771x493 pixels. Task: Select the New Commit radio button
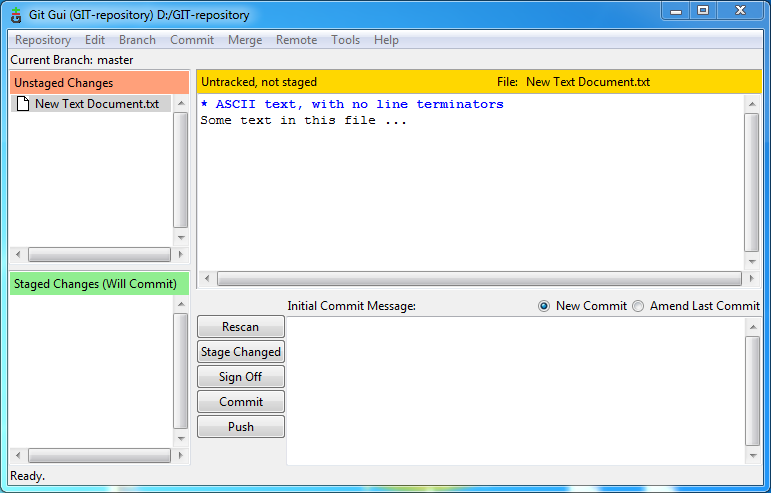coord(543,306)
